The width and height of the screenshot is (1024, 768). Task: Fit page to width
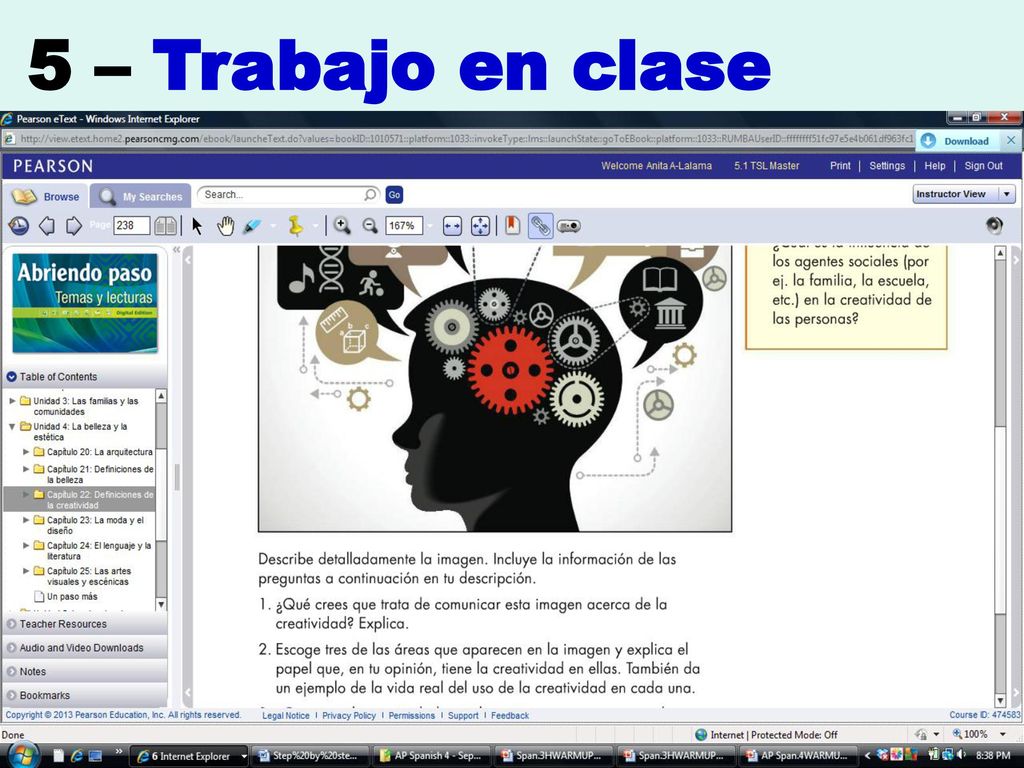(x=452, y=226)
